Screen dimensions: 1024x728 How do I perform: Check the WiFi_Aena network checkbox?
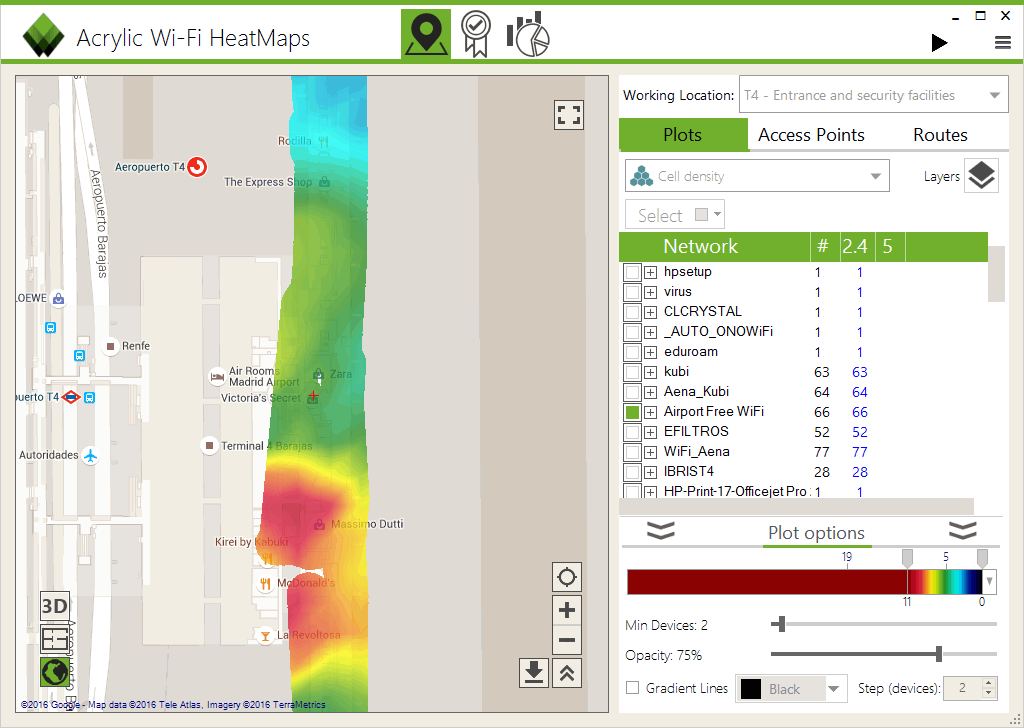tap(632, 452)
